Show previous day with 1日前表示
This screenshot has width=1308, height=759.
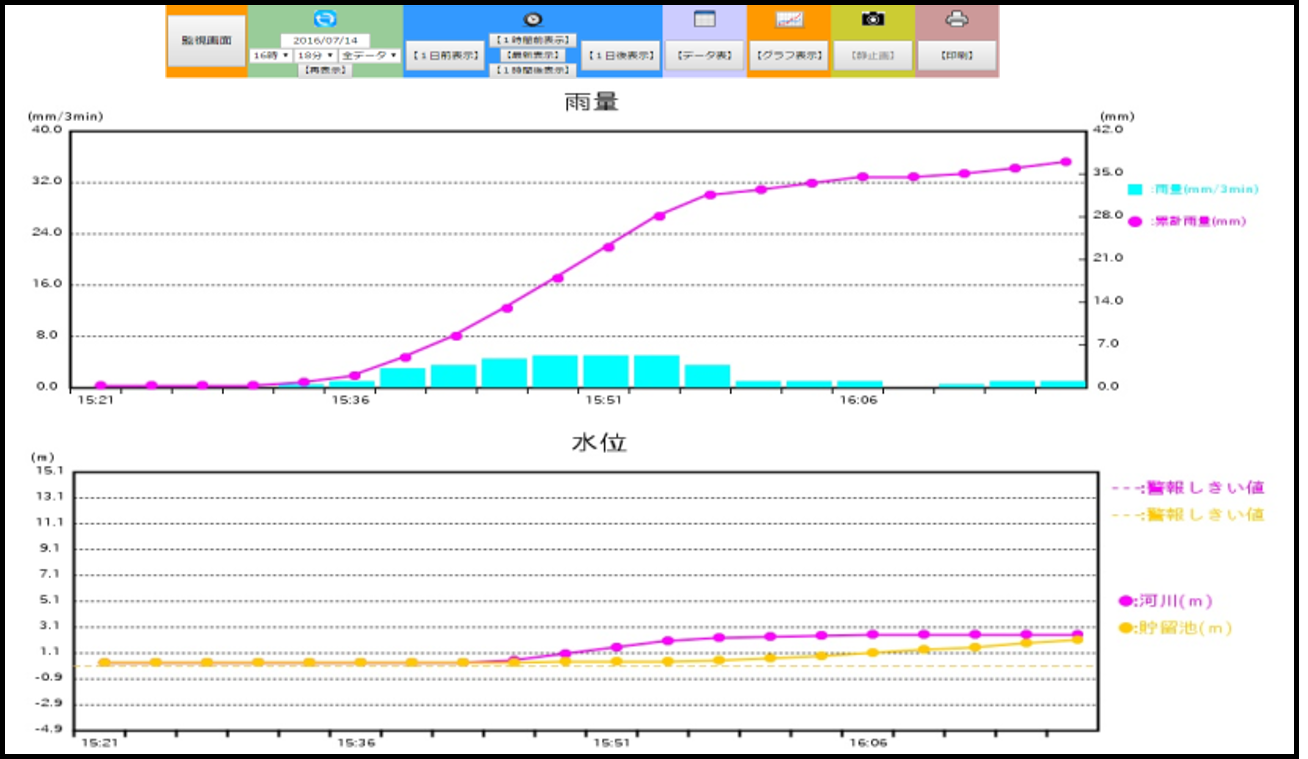click(x=444, y=55)
